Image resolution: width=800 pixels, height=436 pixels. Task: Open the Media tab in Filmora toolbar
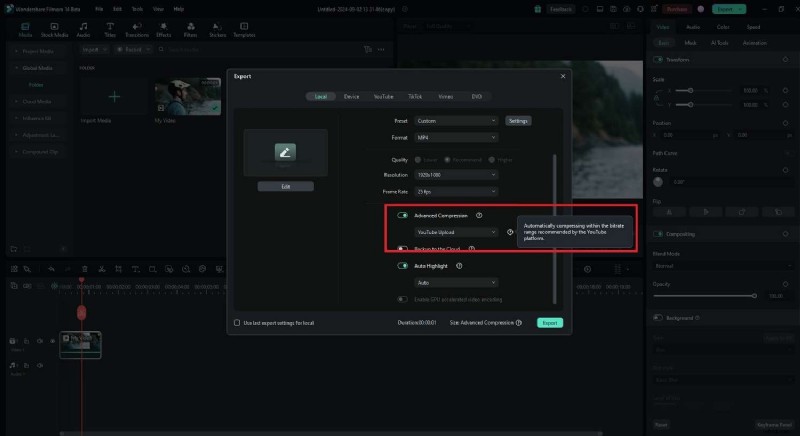point(25,30)
